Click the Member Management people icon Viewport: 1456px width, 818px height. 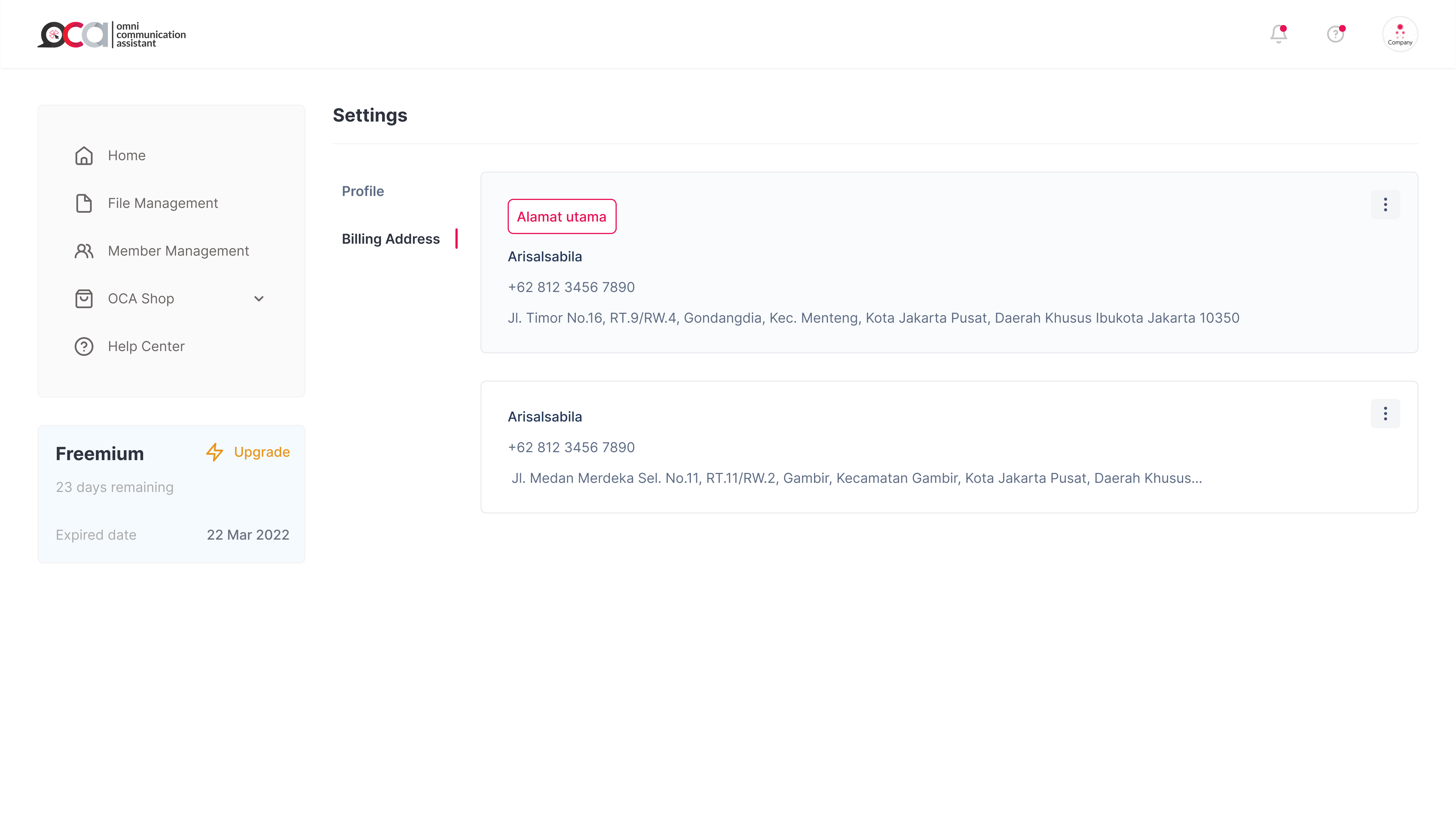(84, 251)
